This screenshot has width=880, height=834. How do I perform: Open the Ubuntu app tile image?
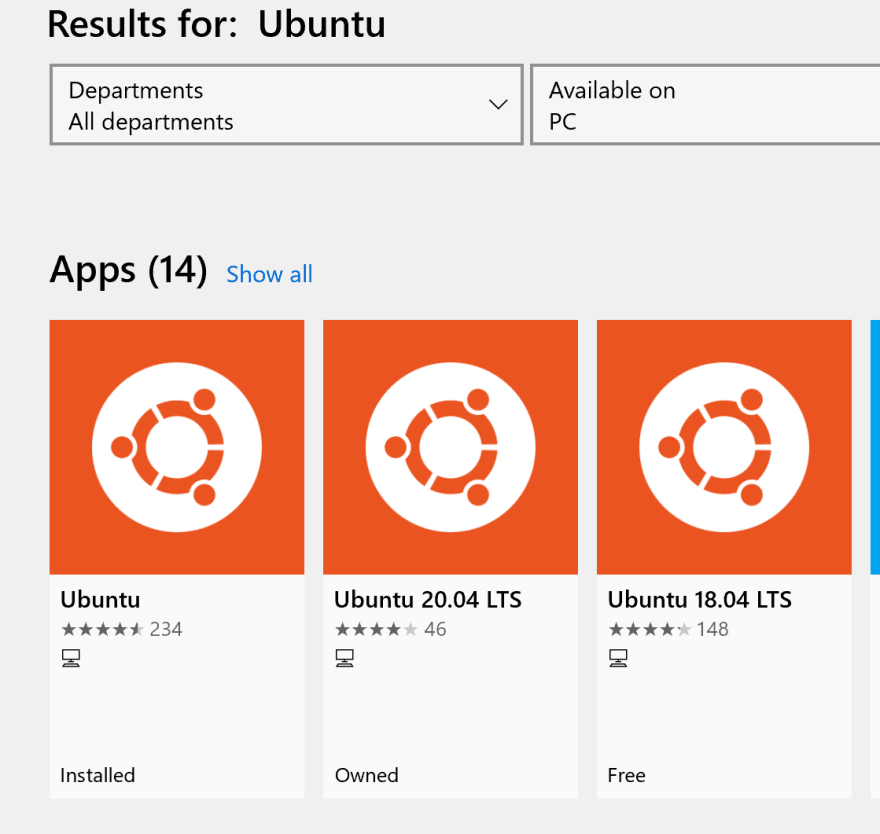[177, 447]
